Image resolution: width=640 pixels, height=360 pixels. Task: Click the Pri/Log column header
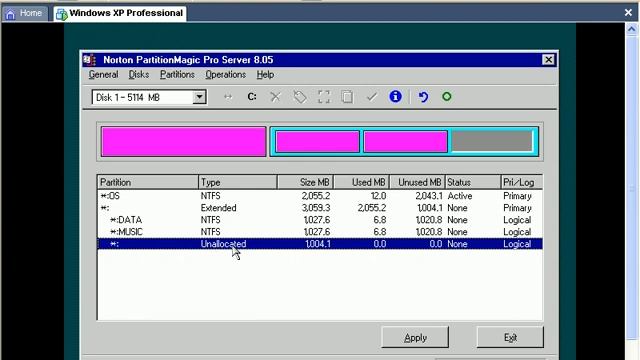pyautogui.click(x=522, y=182)
